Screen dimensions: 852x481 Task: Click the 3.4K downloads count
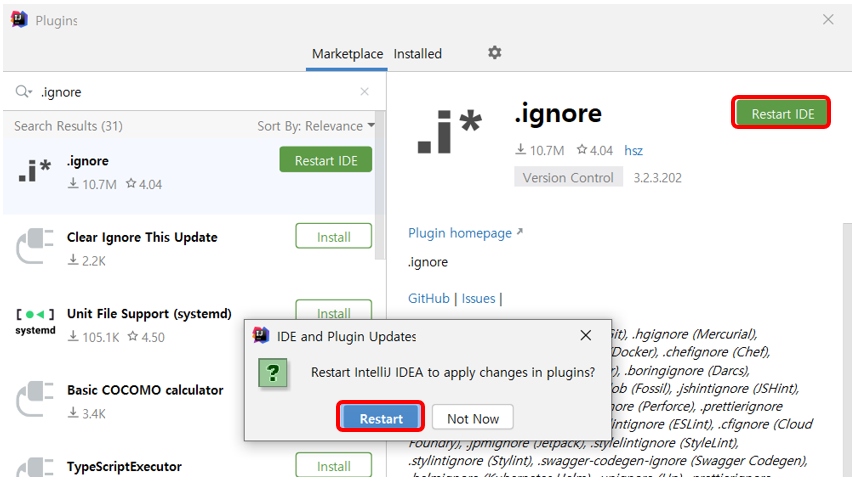87,414
